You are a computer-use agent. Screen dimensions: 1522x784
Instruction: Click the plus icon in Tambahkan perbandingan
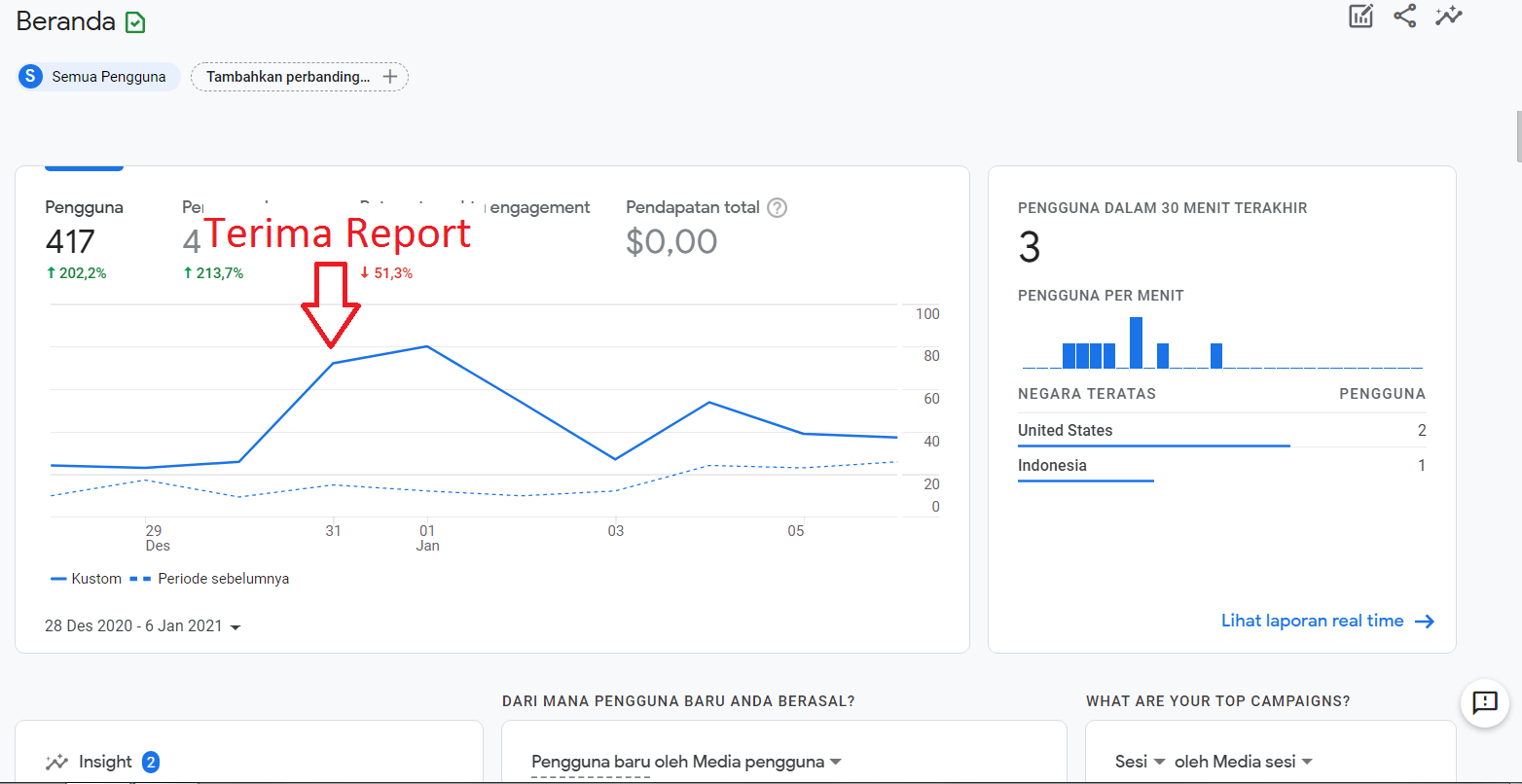tap(390, 77)
